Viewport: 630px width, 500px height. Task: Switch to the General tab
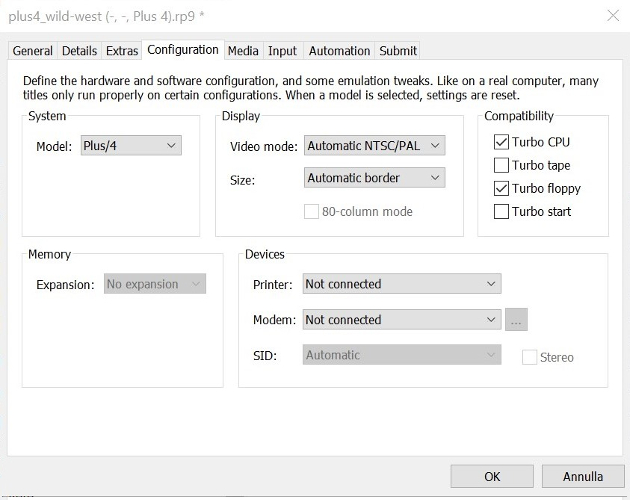33,51
